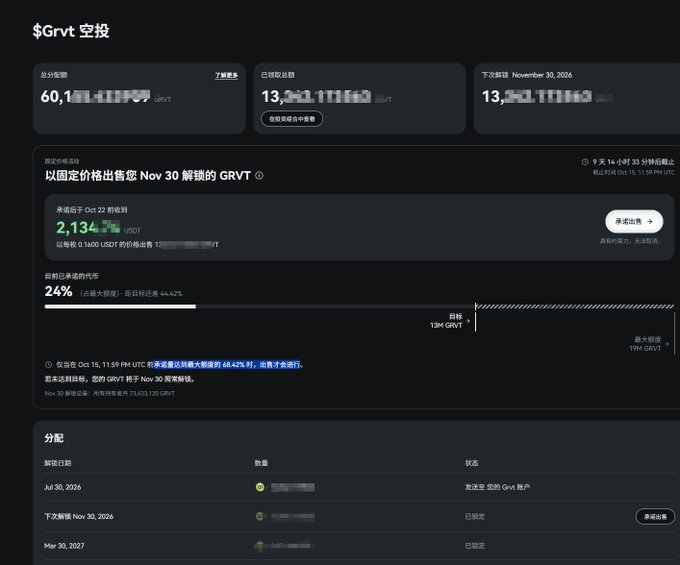Click 在投资组合中查看 button
Screen dimensions: 680x565
pos(292,119)
